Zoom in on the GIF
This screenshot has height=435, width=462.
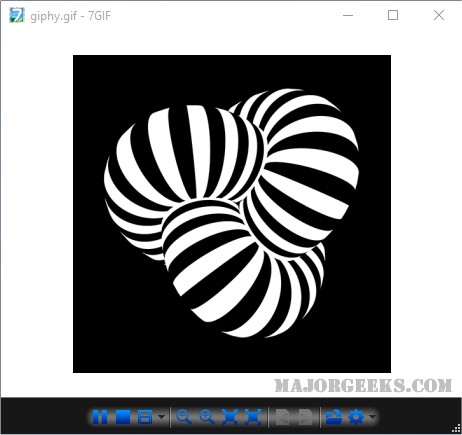pos(207,417)
